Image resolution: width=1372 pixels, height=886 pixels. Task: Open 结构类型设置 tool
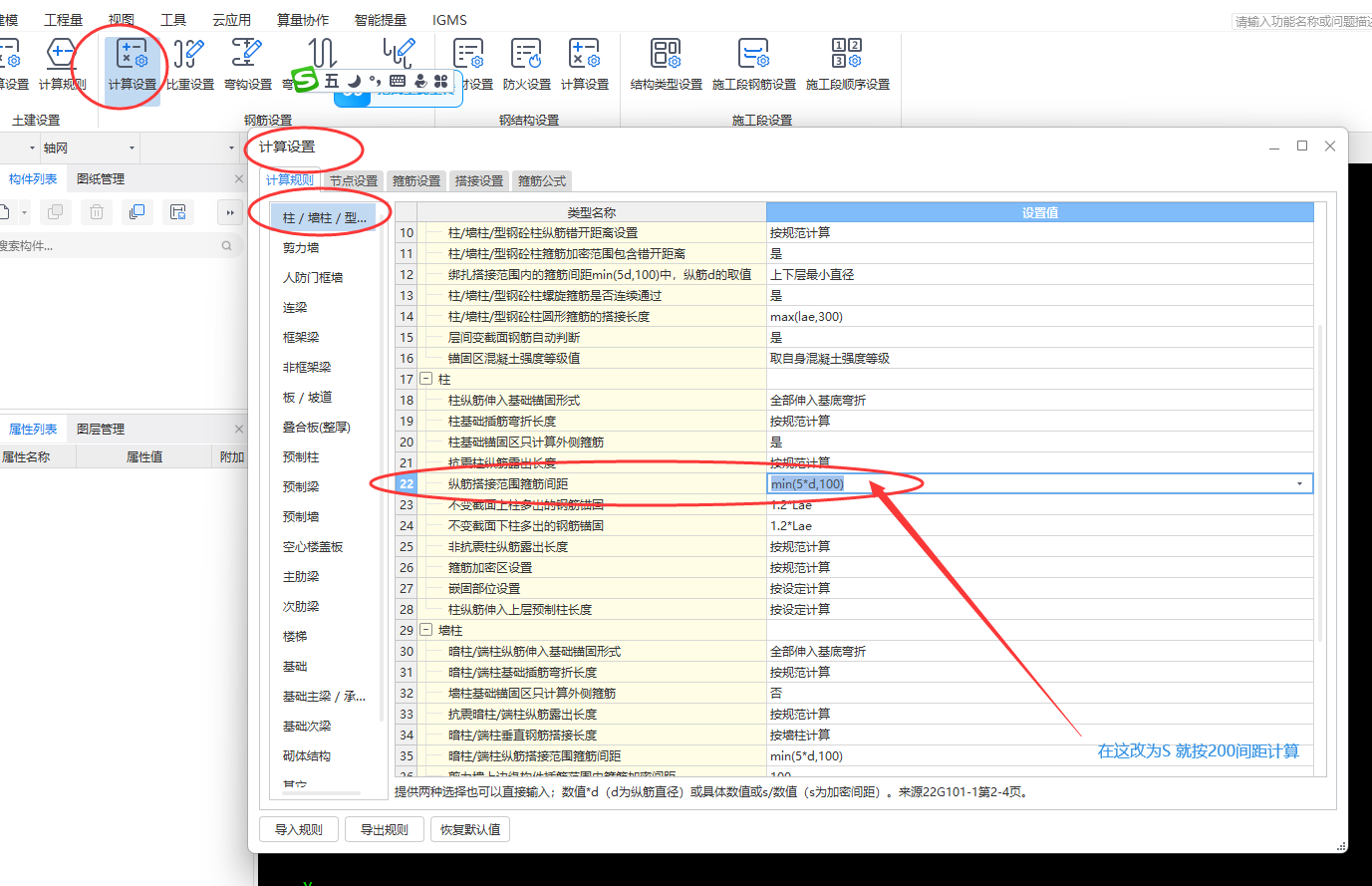point(666,65)
